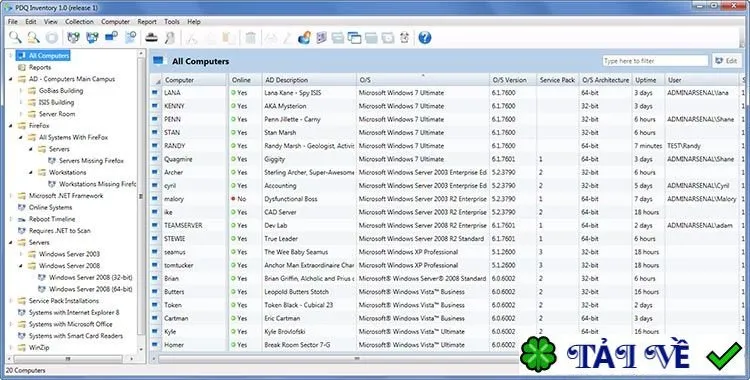Expand the Windows Server 2003 folder
The image size is (750, 380).
(x=21, y=254)
